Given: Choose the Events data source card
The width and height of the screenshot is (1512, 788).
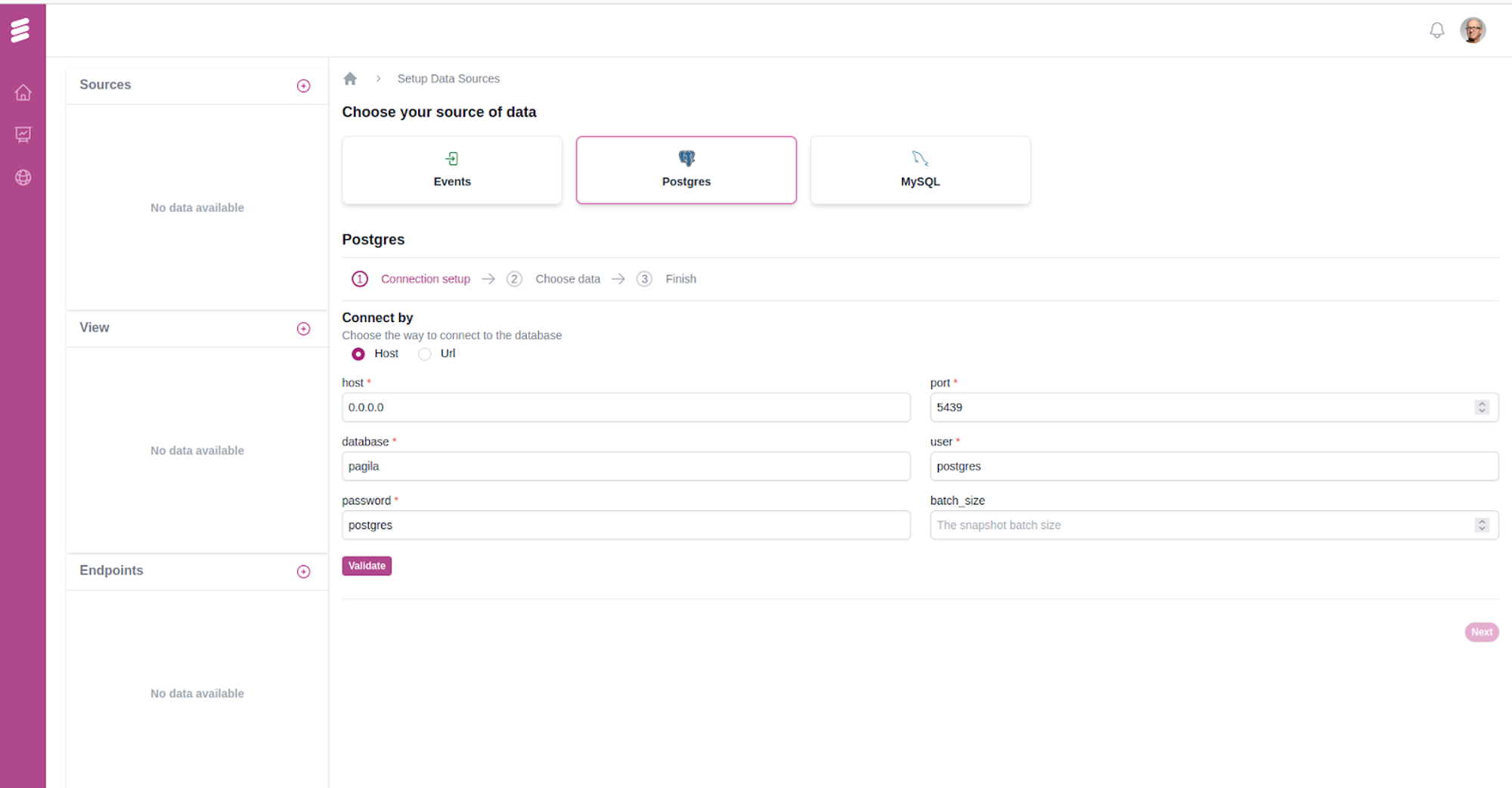Looking at the screenshot, I should click(x=452, y=170).
